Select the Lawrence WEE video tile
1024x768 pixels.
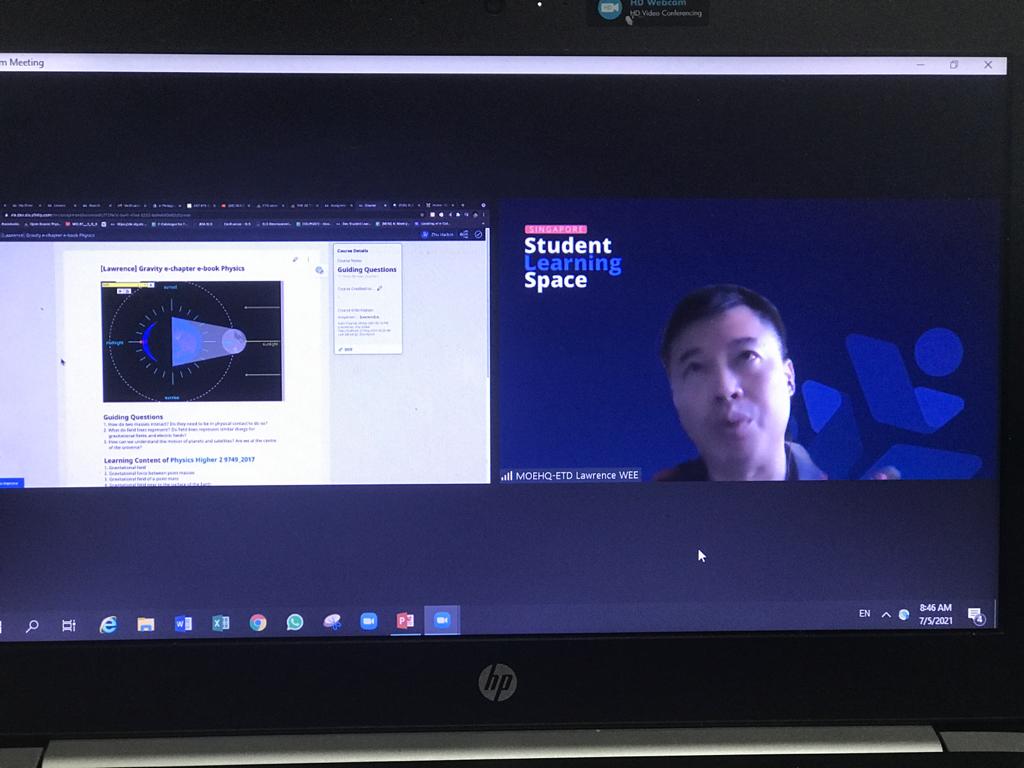[x=750, y=341]
